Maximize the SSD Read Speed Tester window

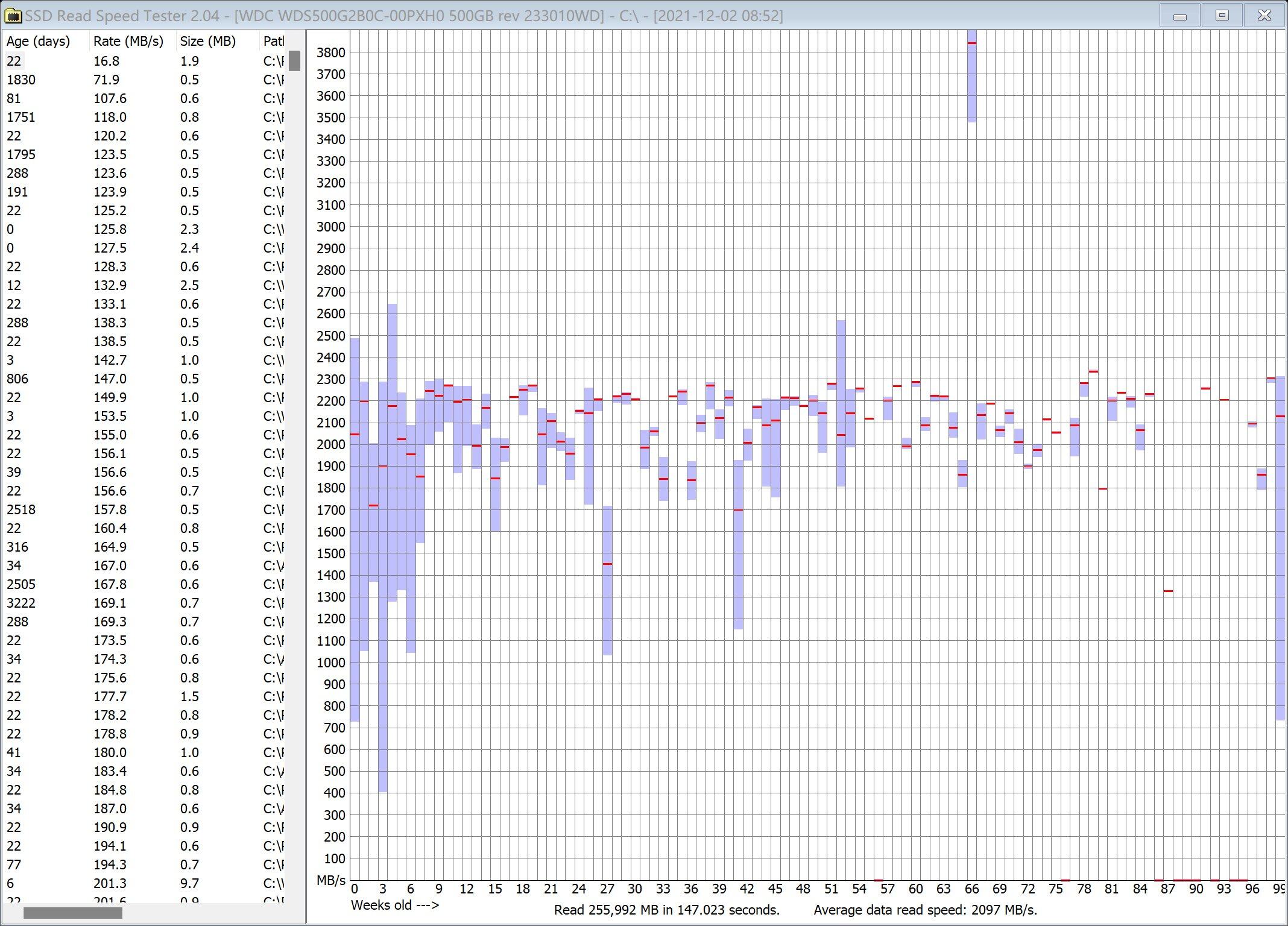tap(1222, 15)
